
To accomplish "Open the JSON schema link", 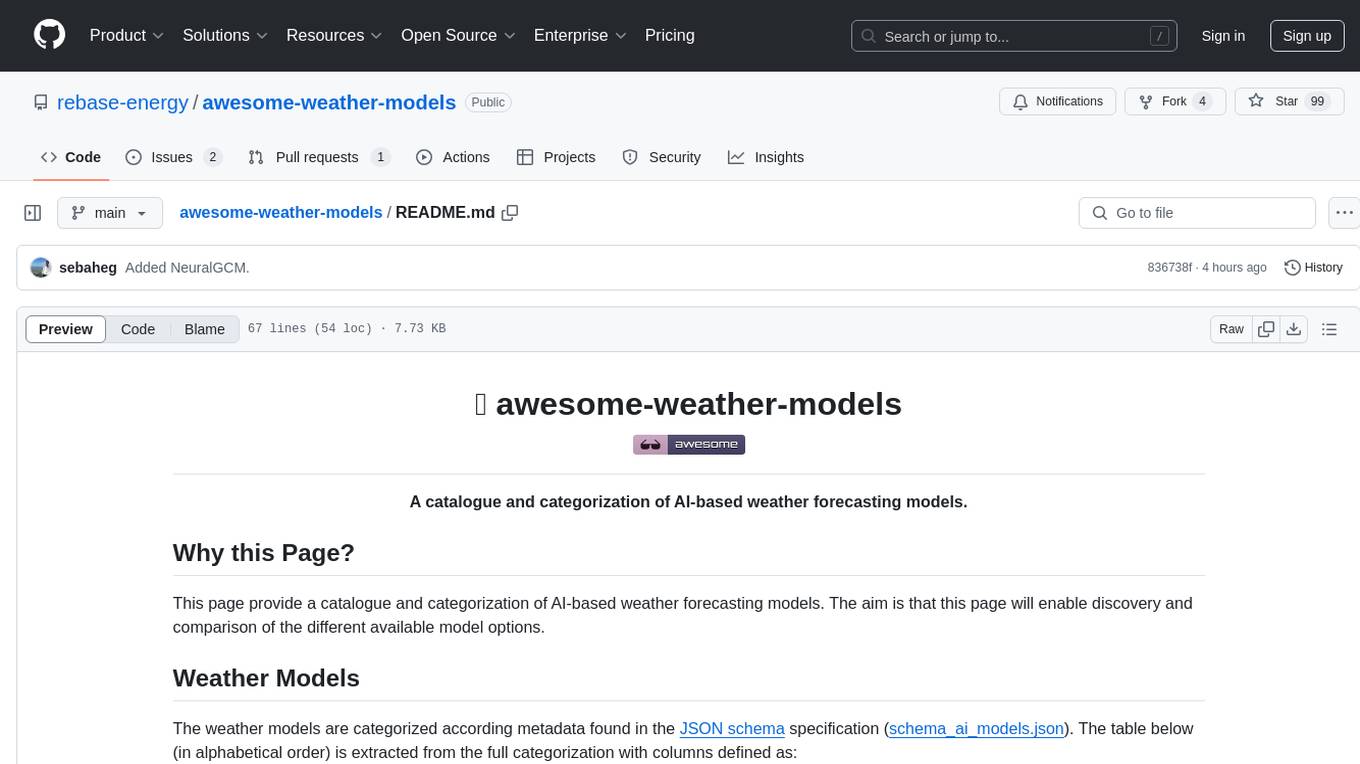I will pyautogui.click(x=732, y=728).
